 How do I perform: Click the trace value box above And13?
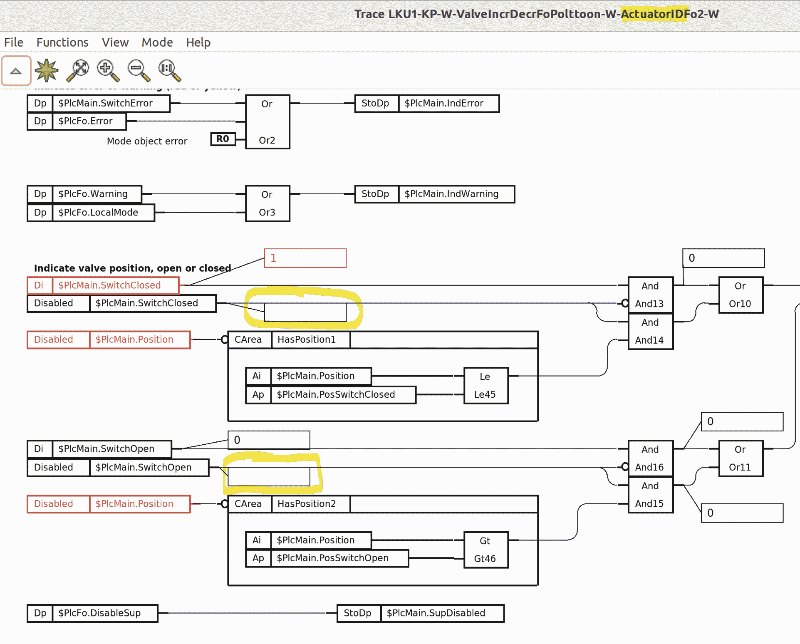pyautogui.click(x=723, y=258)
